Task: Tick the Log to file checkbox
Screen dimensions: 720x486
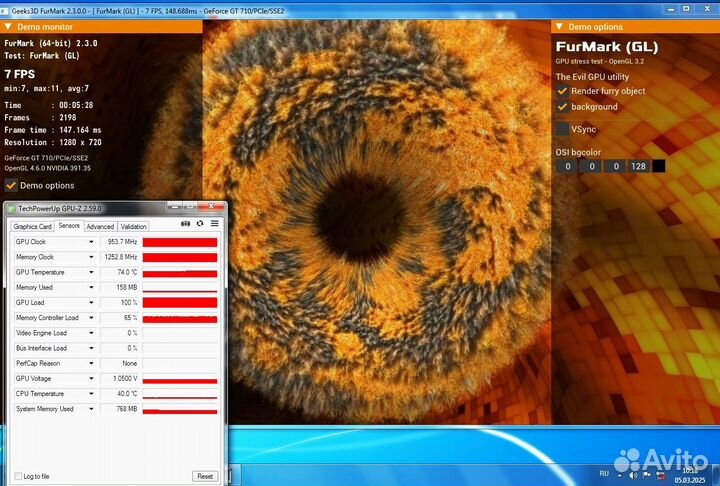Action: tap(18, 476)
